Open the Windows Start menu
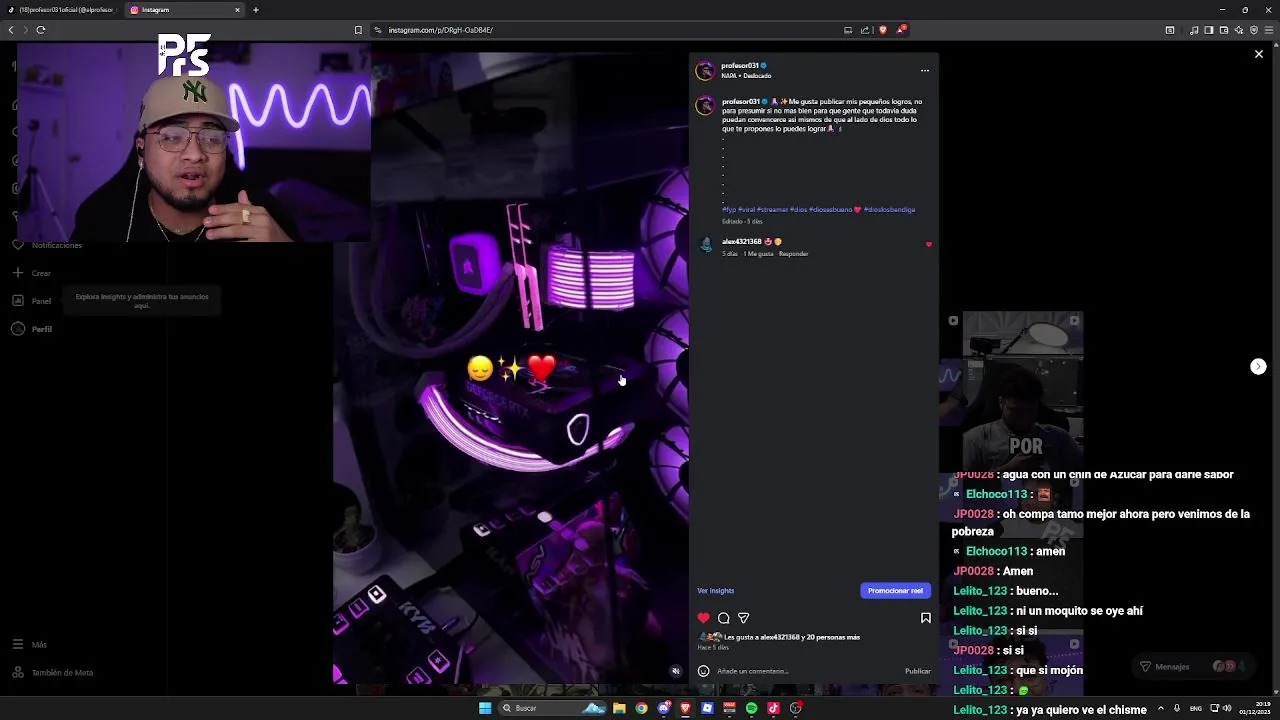This screenshot has width=1280, height=720. coord(485,708)
